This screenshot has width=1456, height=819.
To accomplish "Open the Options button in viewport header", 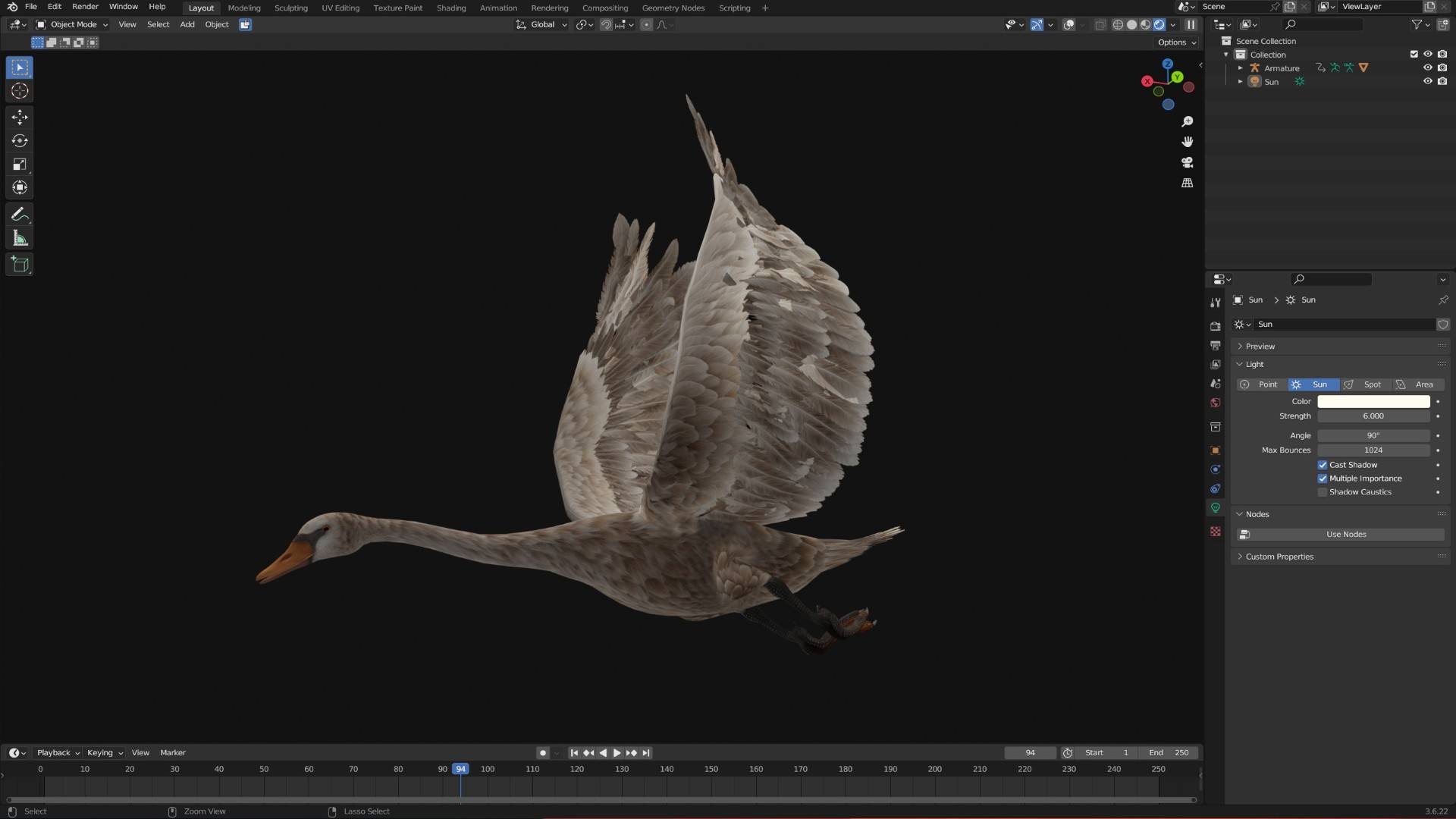I will click(1177, 42).
